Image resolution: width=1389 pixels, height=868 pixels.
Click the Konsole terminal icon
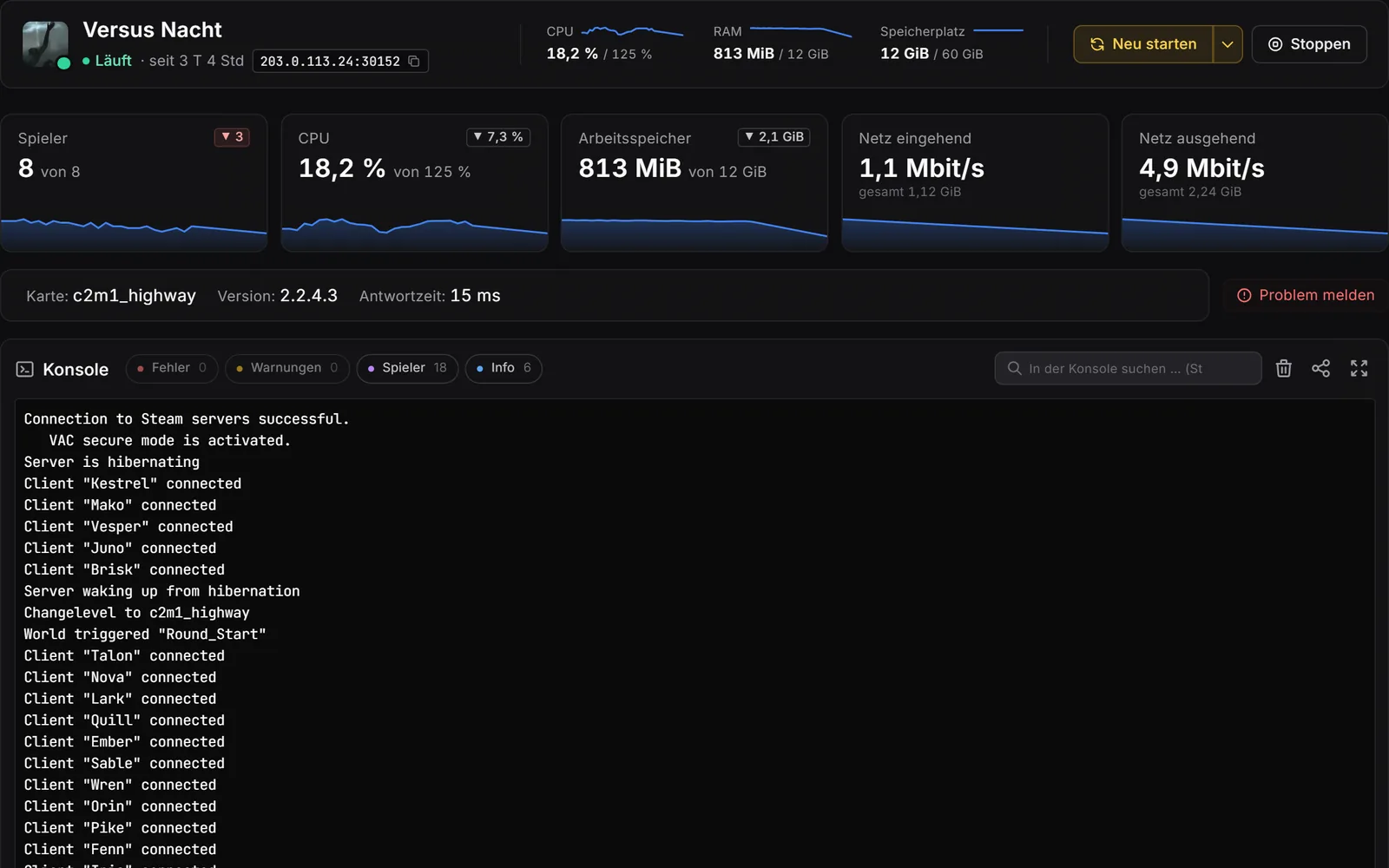click(25, 369)
